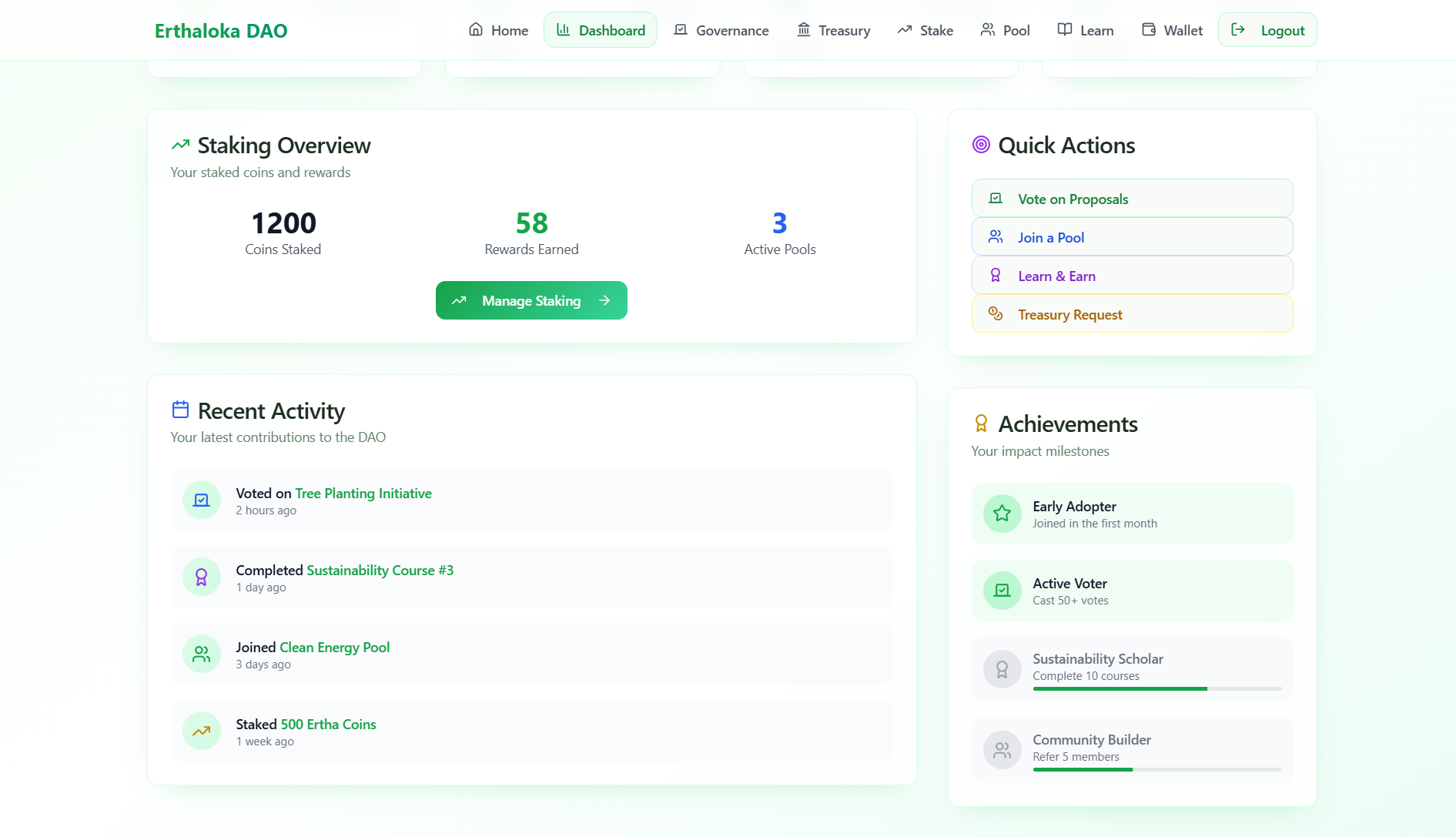Click the 'Cast 50+ votes' text
The image size is (1456, 837).
(x=1070, y=601)
